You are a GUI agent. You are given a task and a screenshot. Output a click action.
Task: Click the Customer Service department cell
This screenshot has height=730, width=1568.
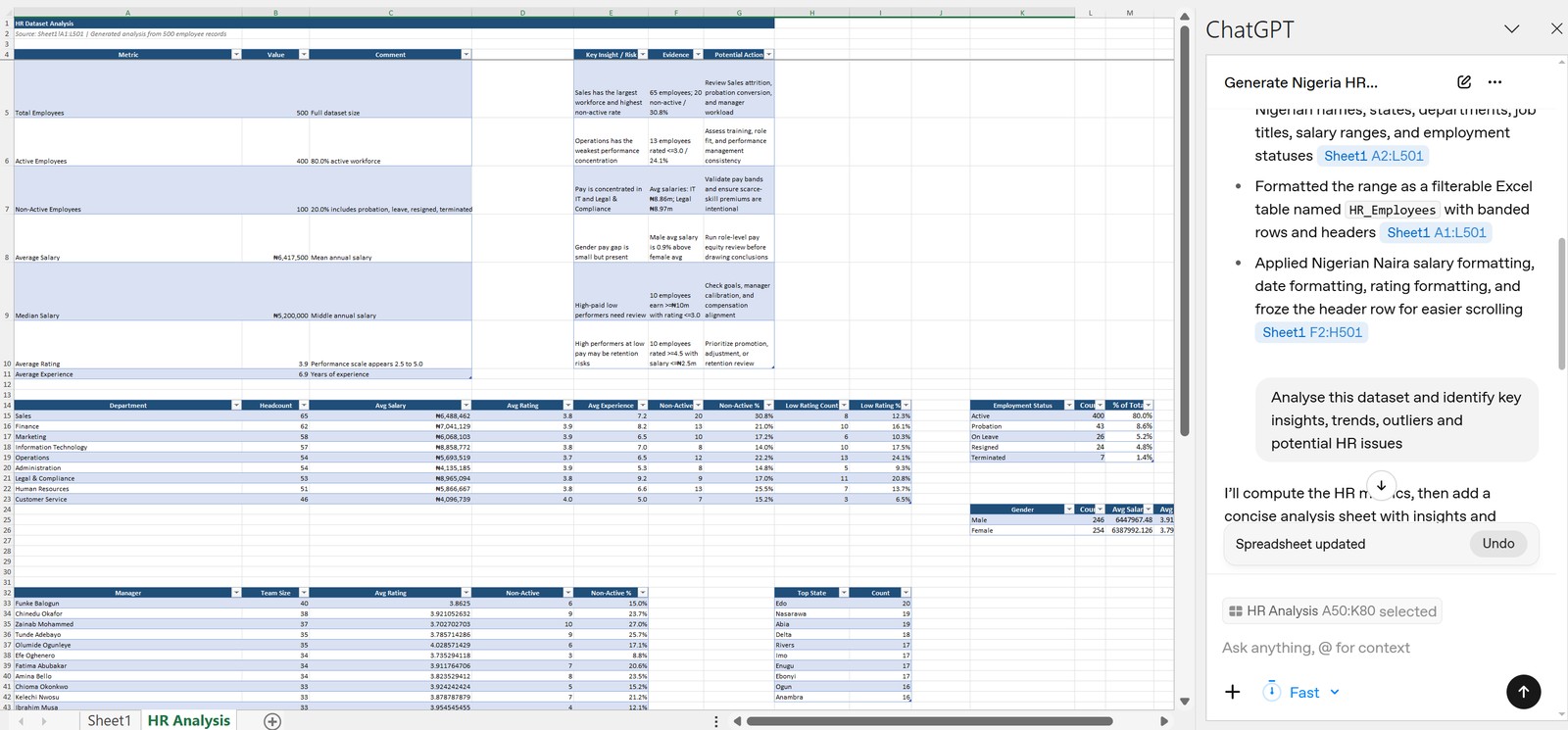pos(127,499)
